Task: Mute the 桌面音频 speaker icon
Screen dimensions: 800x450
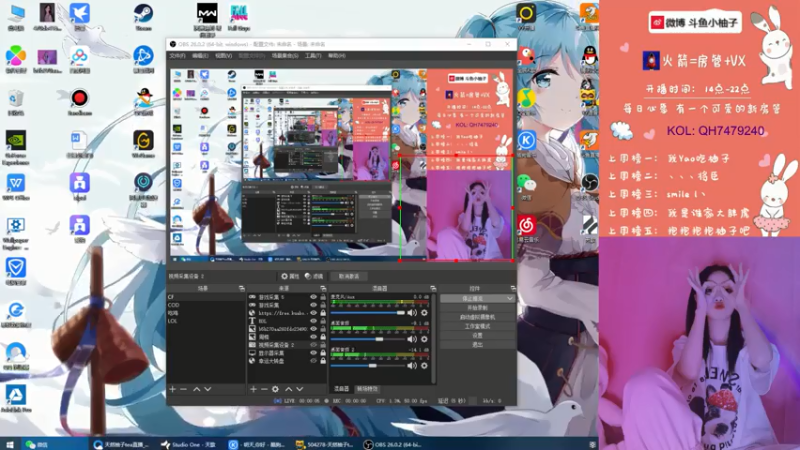Action: tap(412, 339)
